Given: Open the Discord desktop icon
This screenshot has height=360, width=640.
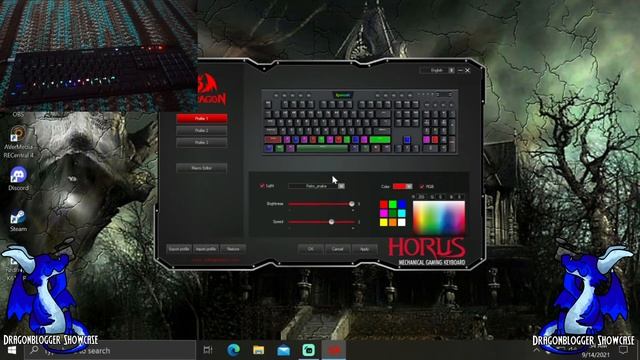Looking at the screenshot, I should (18, 178).
